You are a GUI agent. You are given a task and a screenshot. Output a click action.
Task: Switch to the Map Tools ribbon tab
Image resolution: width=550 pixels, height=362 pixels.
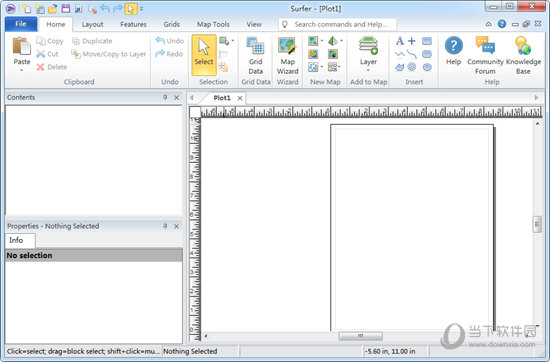(x=213, y=24)
